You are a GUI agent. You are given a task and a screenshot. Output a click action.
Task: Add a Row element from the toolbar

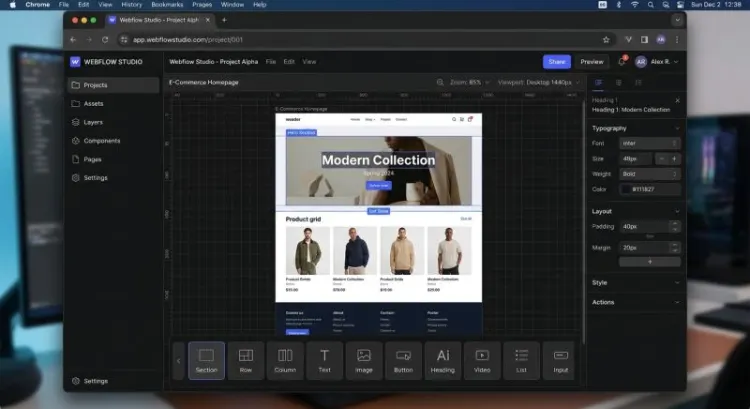(246, 361)
